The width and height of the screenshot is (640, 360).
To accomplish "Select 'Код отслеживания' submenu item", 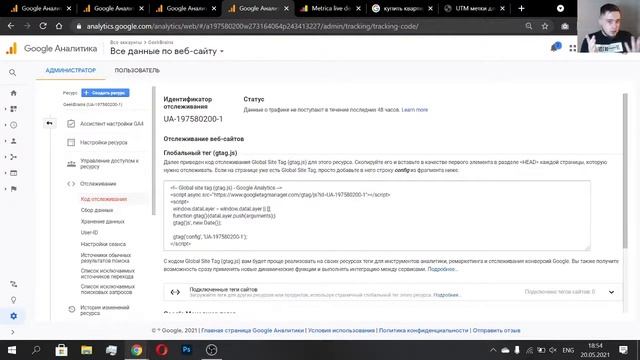I will 104,199.
